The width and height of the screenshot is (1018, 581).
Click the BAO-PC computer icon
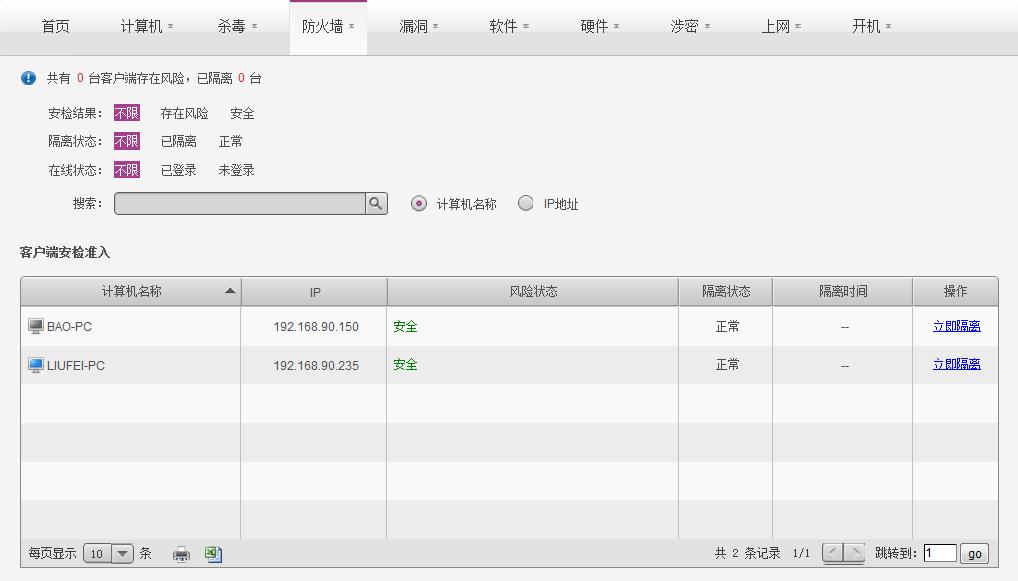(36, 326)
